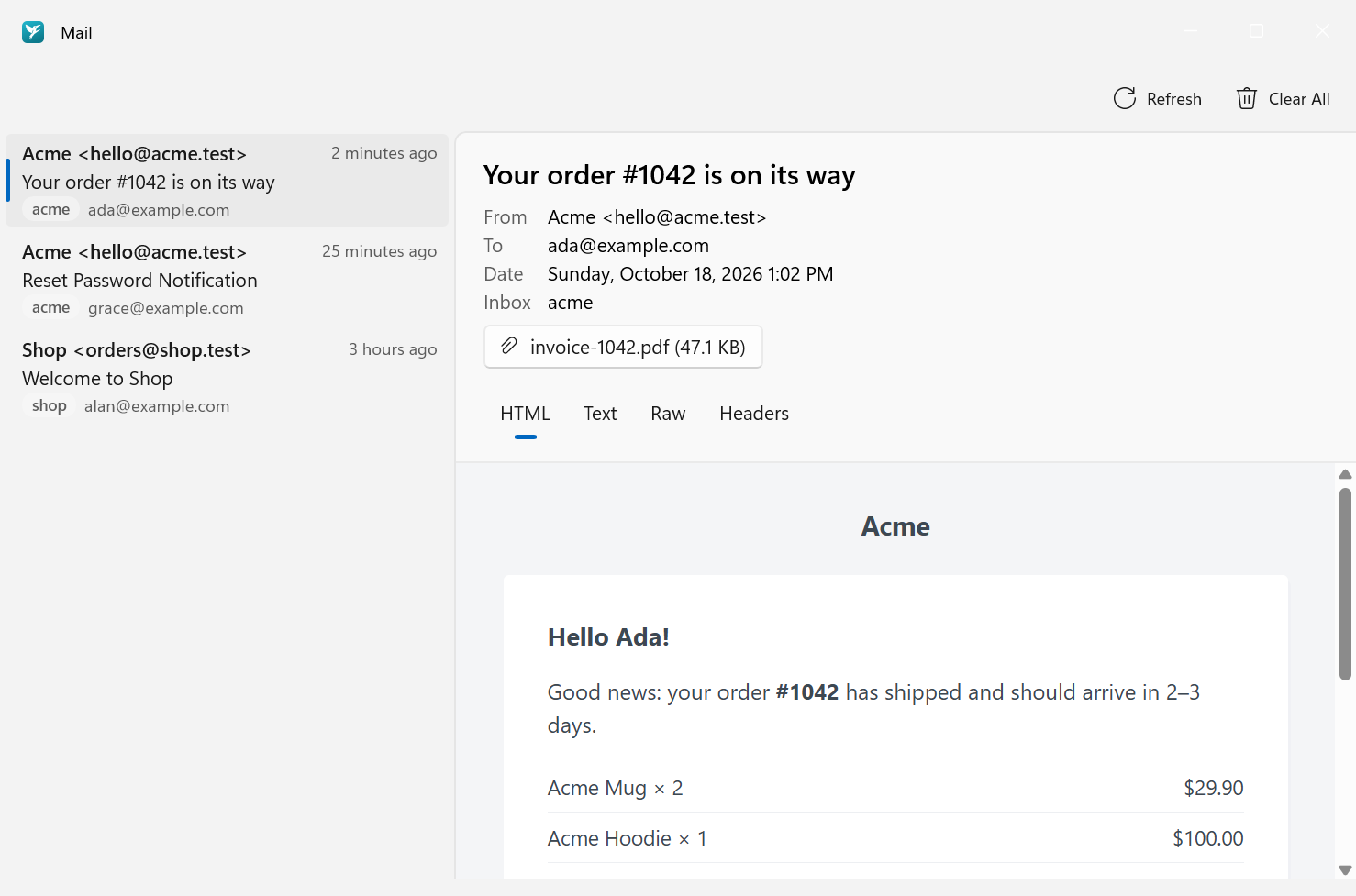
Task: Click the '2 minutes ago' timestamp
Action: 383,153
